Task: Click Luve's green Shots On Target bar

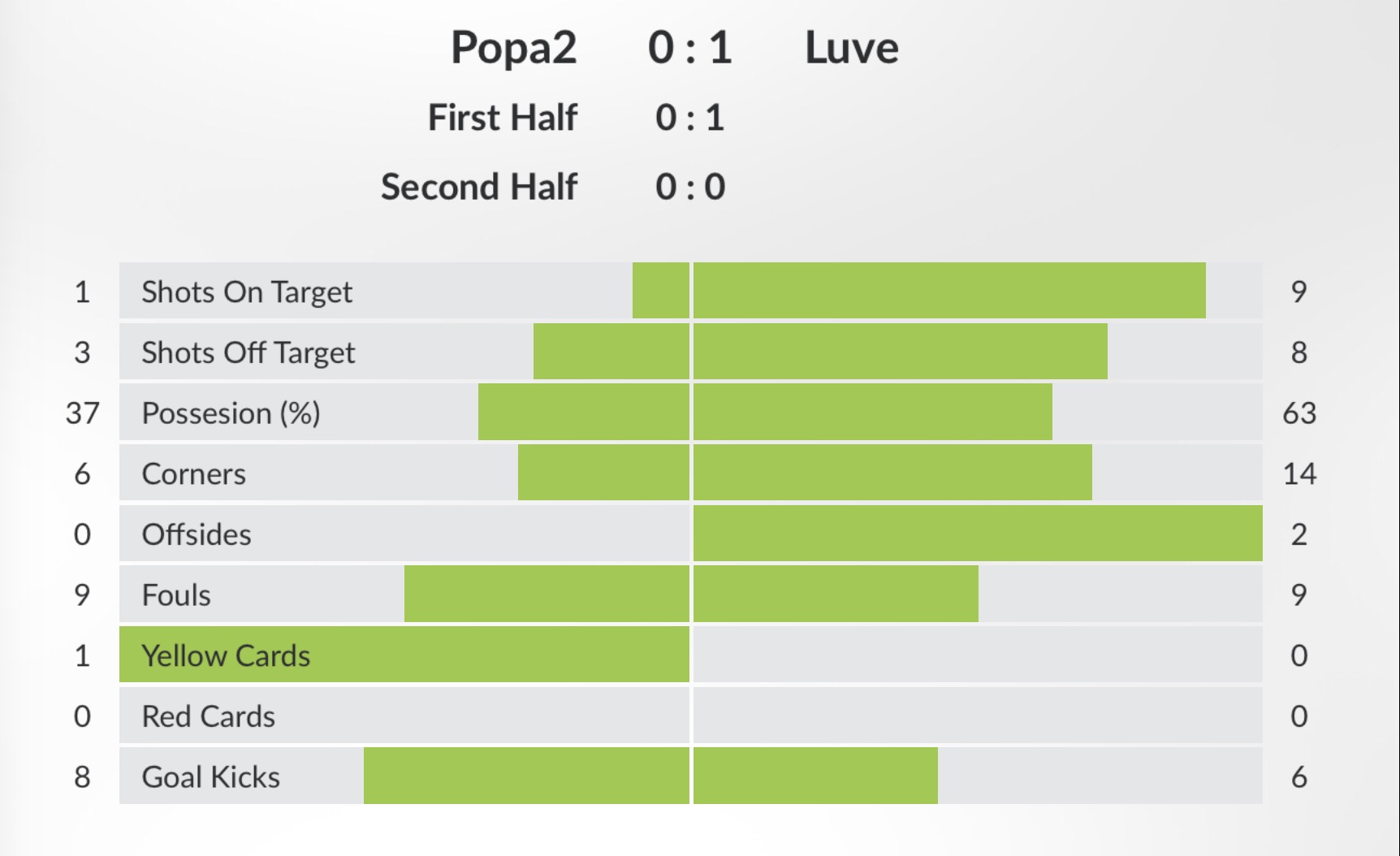Action: click(x=948, y=291)
